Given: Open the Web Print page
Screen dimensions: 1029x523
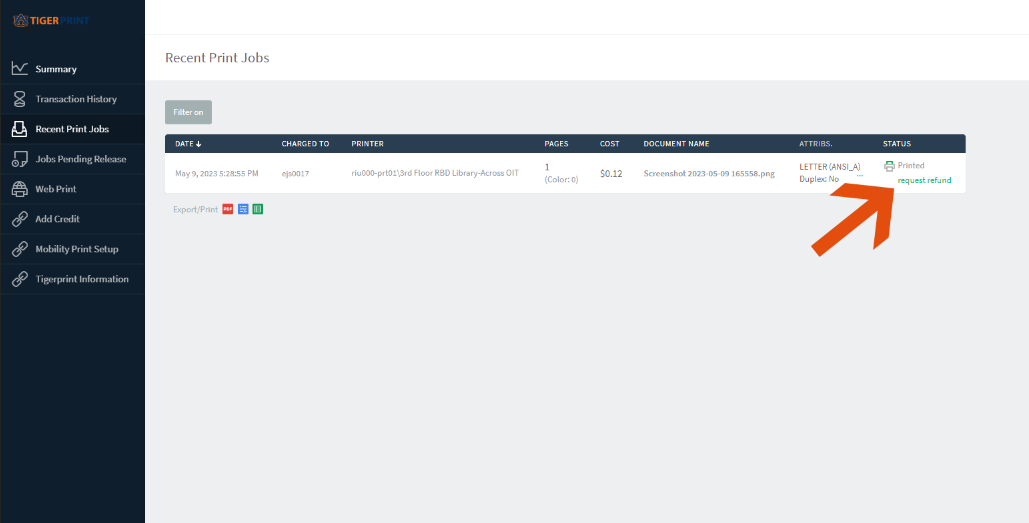Looking at the screenshot, I should (56, 189).
